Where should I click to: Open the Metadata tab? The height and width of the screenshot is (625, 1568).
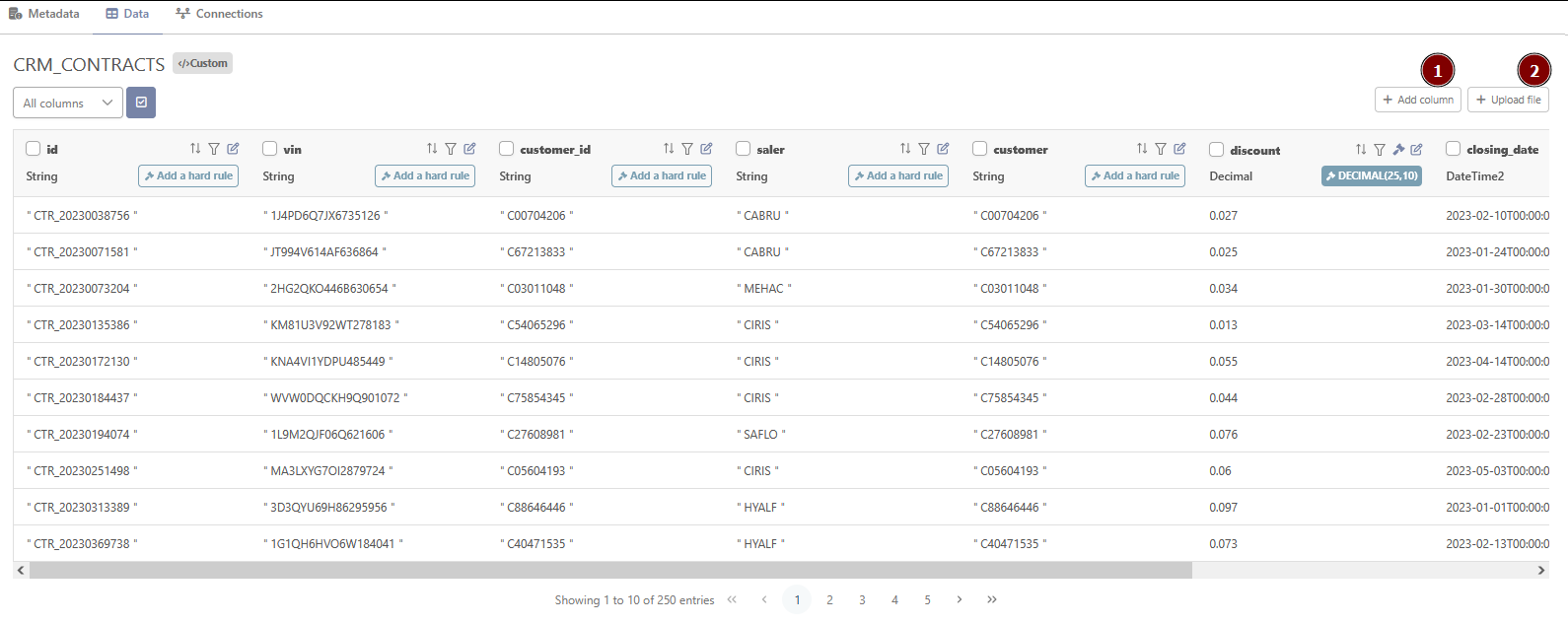[43, 14]
